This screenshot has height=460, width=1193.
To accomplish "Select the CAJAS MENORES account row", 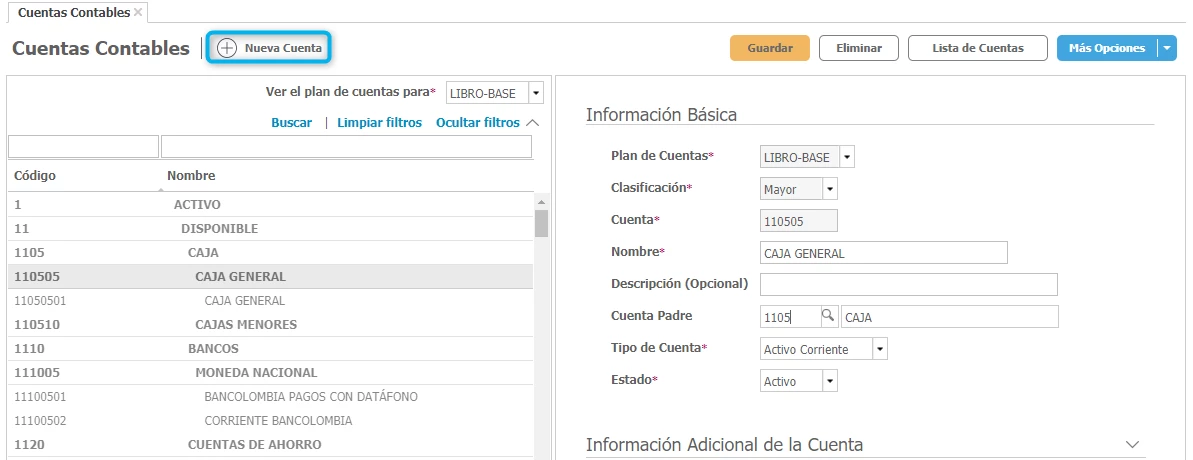I will (x=245, y=325).
